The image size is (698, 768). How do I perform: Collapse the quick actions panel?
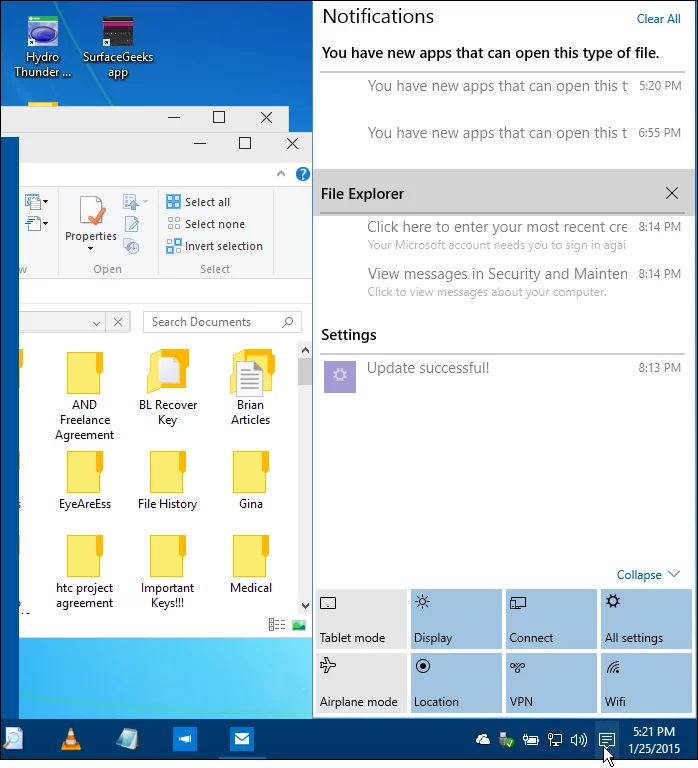(x=648, y=575)
